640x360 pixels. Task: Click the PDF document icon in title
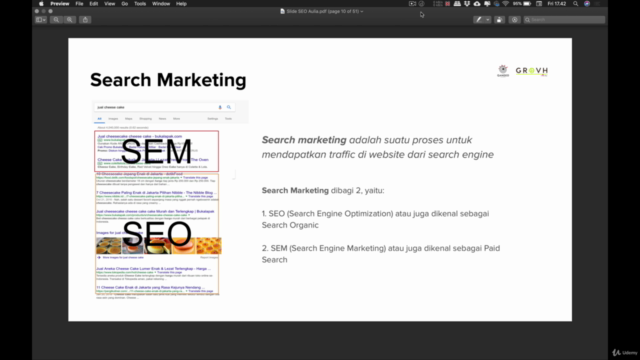click(282, 11)
